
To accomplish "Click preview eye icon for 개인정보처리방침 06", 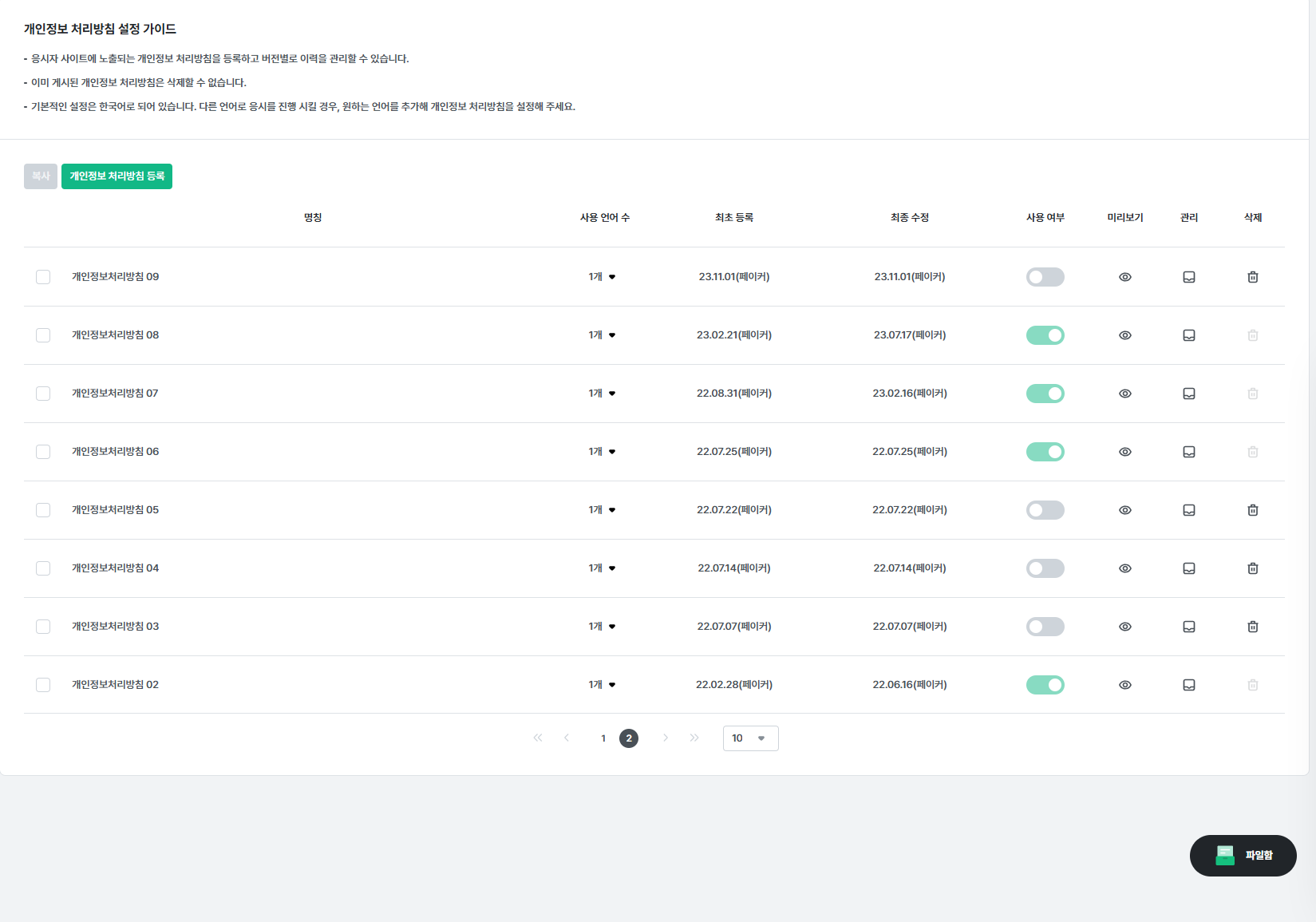I will [1124, 452].
